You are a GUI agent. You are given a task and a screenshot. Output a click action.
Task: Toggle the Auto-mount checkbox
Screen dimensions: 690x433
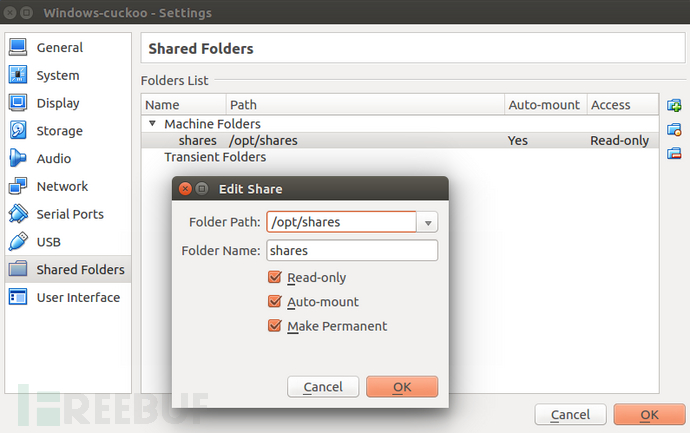(275, 302)
